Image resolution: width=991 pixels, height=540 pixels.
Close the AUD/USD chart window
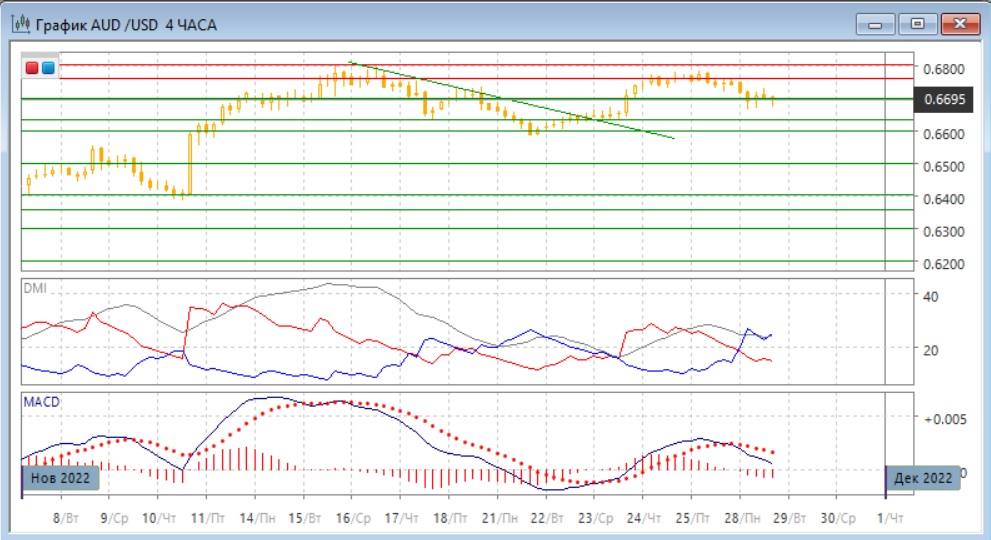click(958, 23)
